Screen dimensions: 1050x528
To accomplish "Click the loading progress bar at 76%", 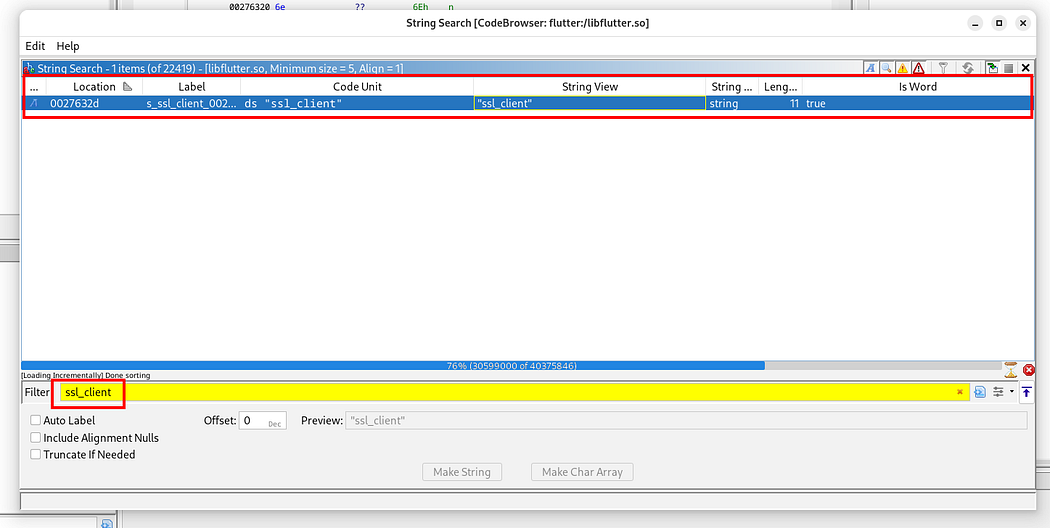I will click(512, 366).
